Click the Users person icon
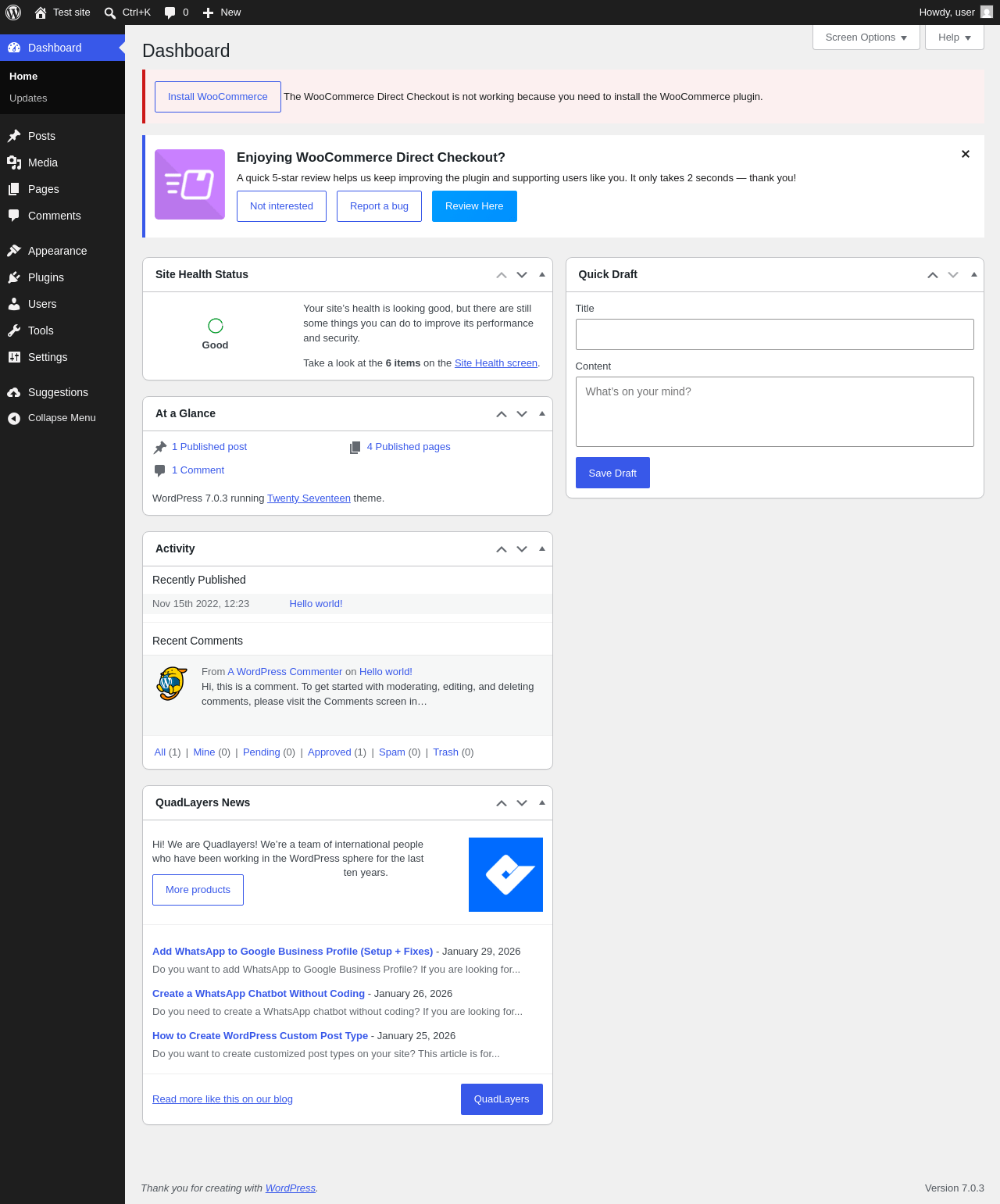1000x1204 pixels. tap(14, 304)
